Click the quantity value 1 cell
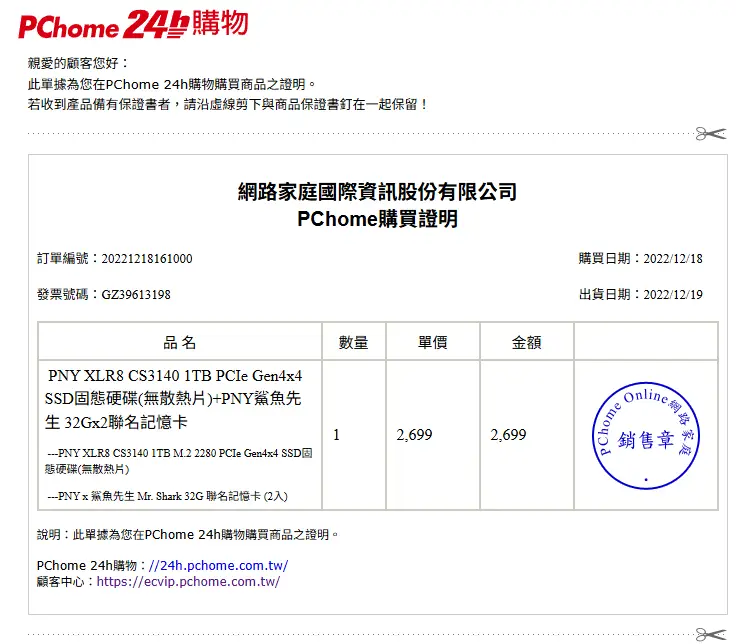 pos(337,435)
